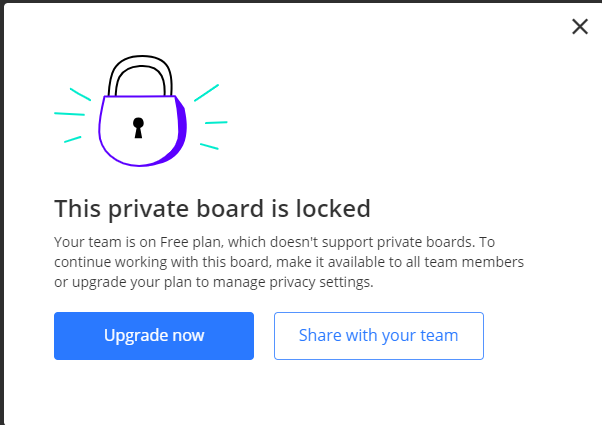The height and width of the screenshot is (425, 602).
Task: Choose Share with your team
Action: click(x=379, y=336)
